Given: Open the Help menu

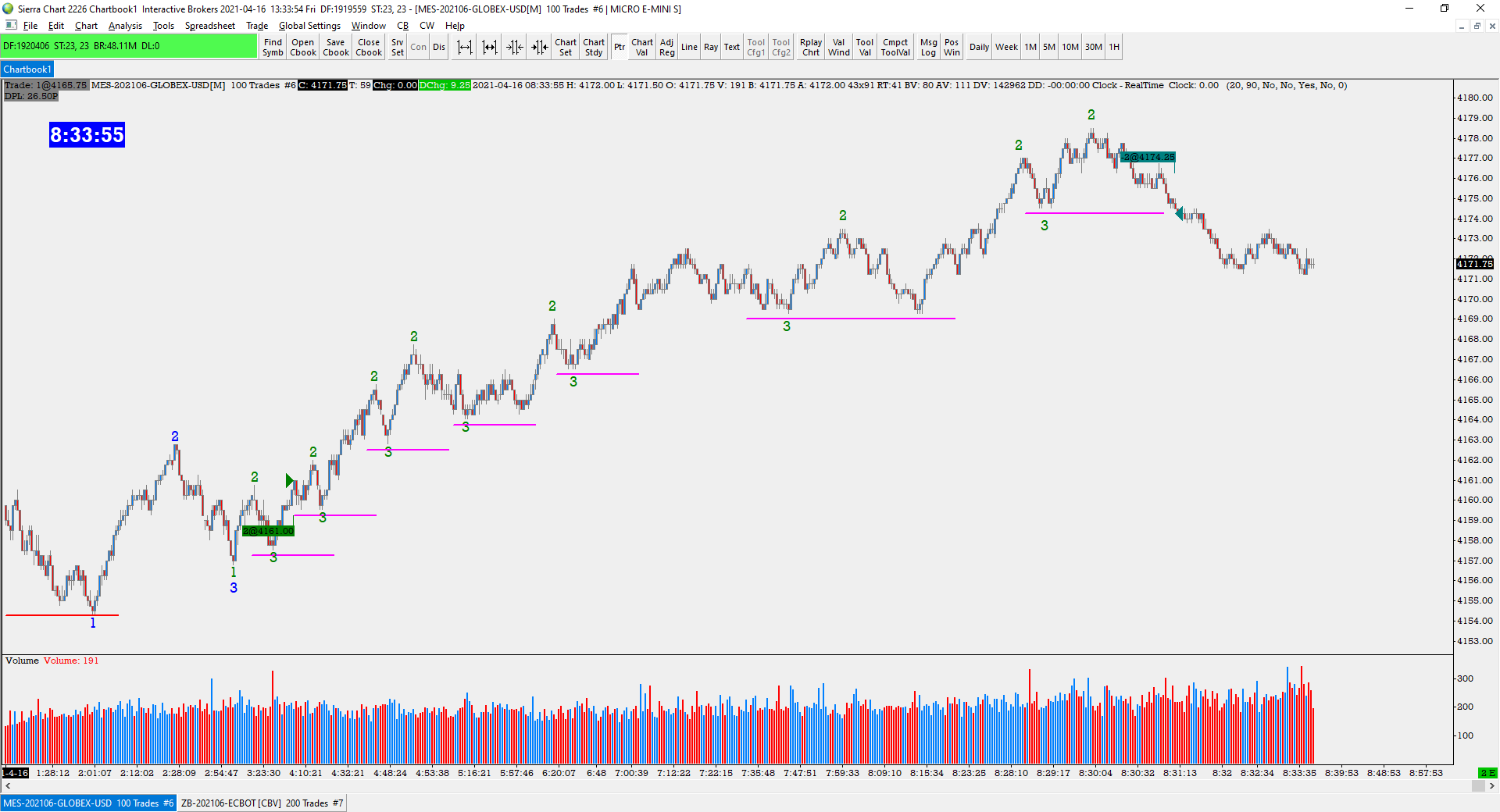Looking at the screenshot, I should tap(455, 26).
